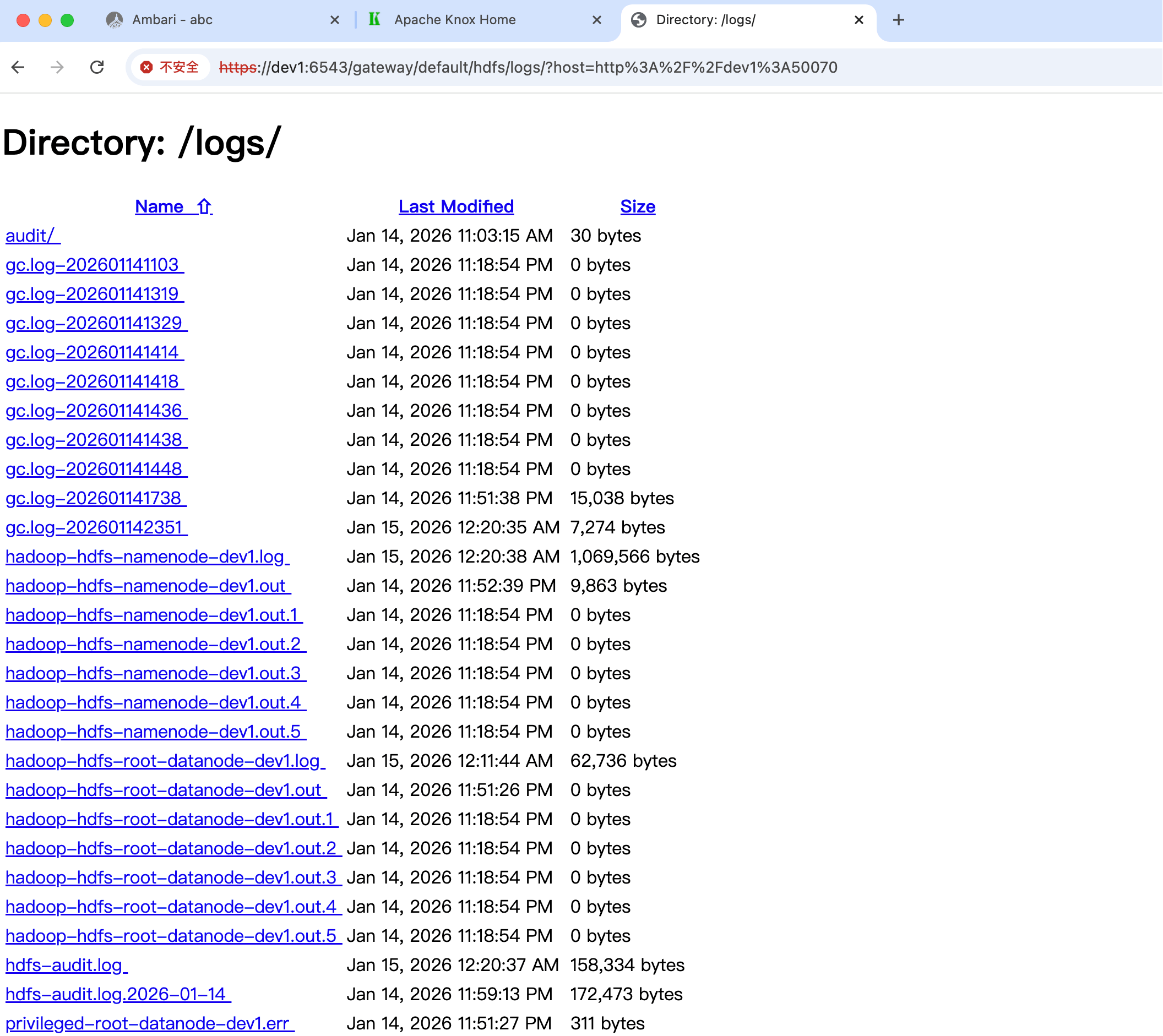1163x1036 pixels.
Task: Click the forward navigation arrow
Action: coord(56,67)
